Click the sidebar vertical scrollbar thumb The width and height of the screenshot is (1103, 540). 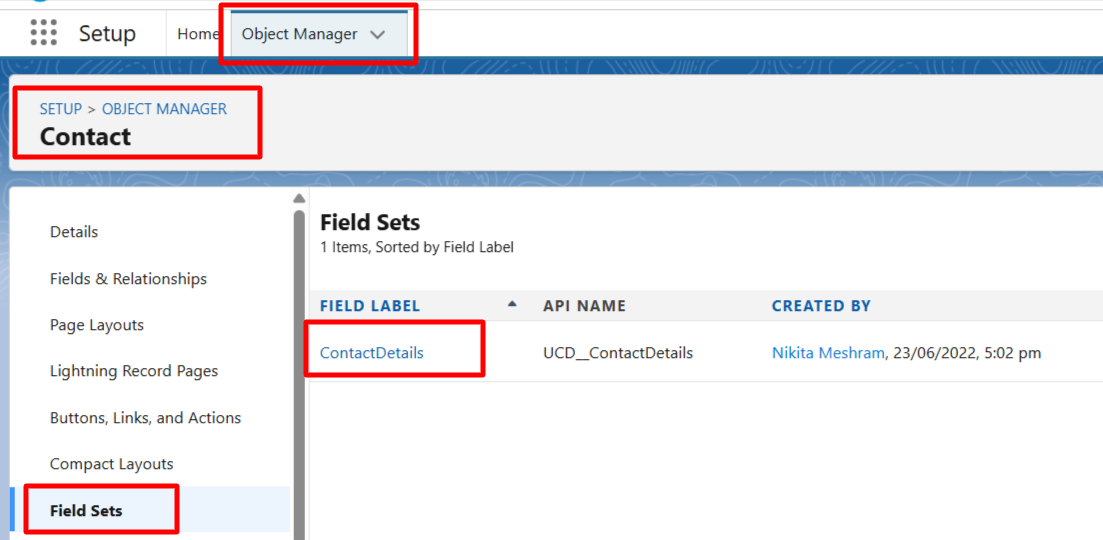pyautogui.click(x=299, y=373)
